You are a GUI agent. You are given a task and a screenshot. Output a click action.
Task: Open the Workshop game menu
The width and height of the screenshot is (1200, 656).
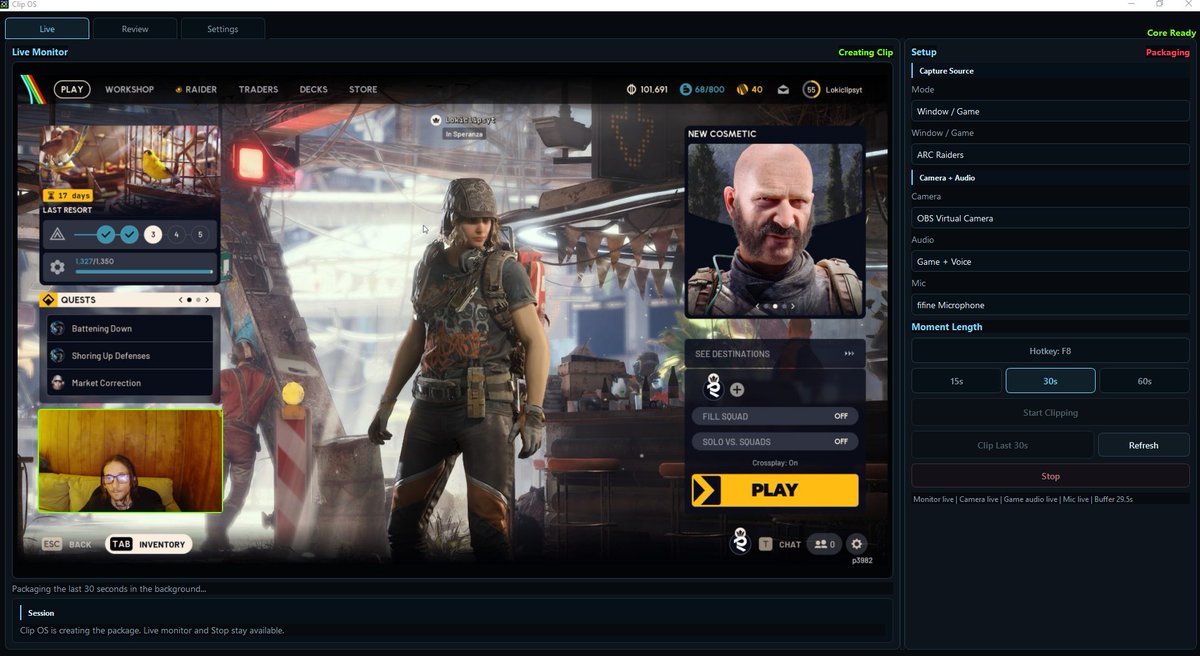[x=130, y=89]
